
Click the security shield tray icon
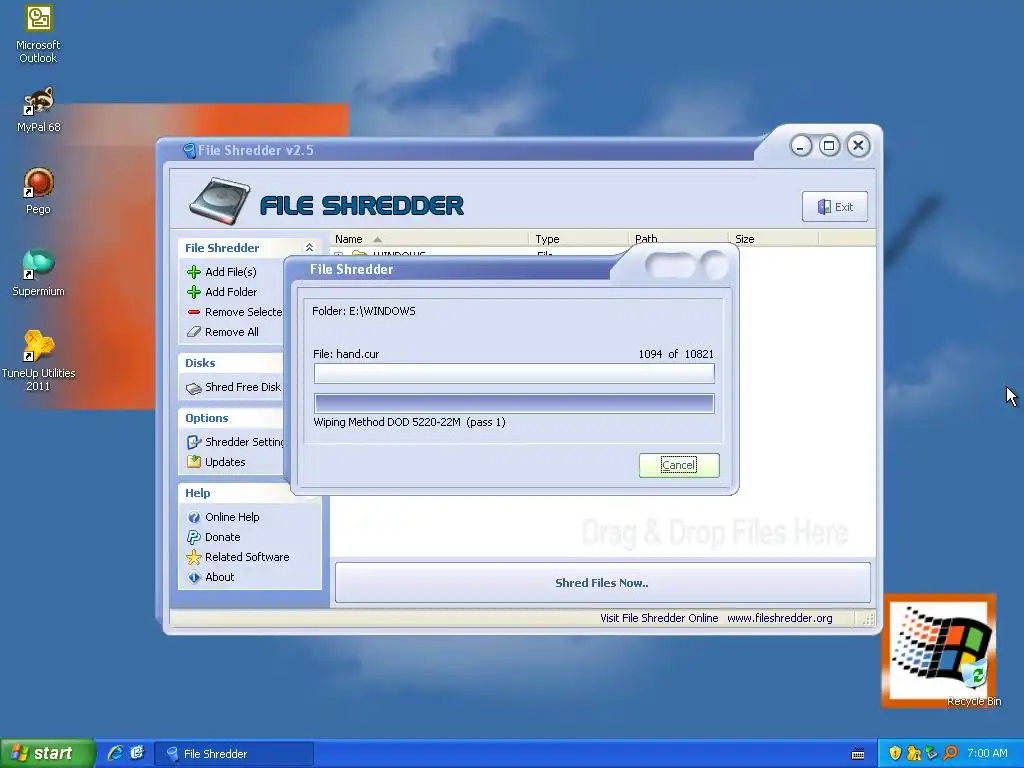(895, 753)
